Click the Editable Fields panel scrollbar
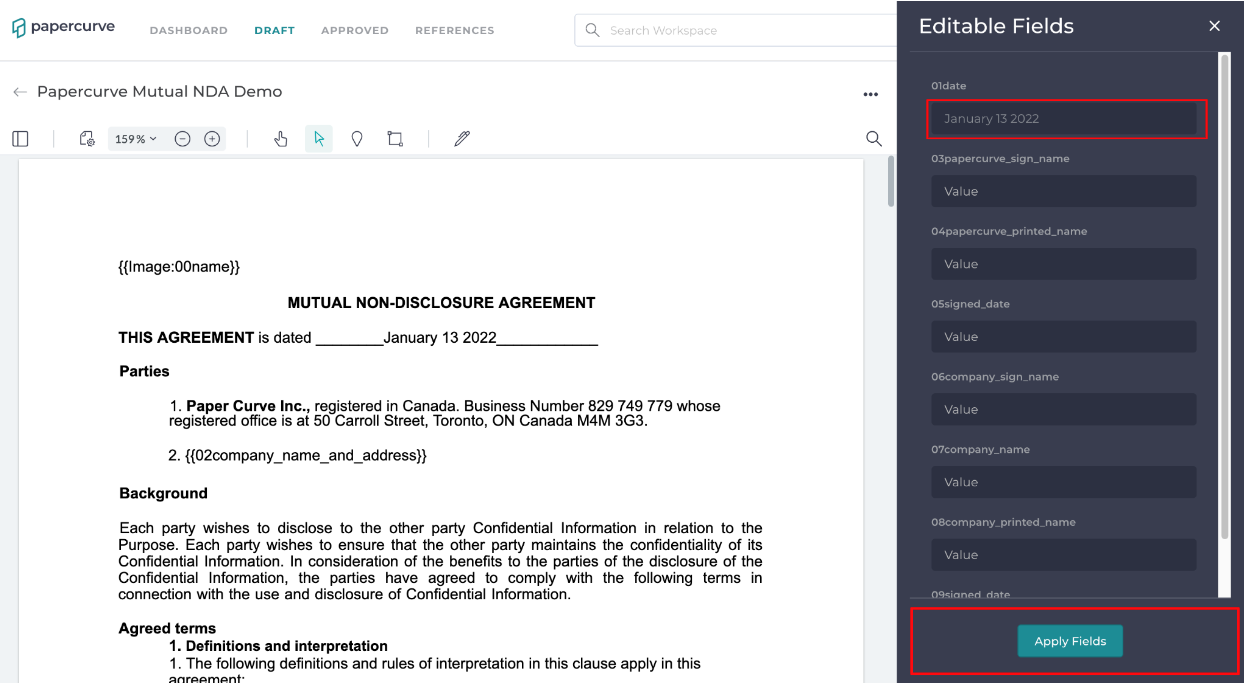 point(1224,295)
